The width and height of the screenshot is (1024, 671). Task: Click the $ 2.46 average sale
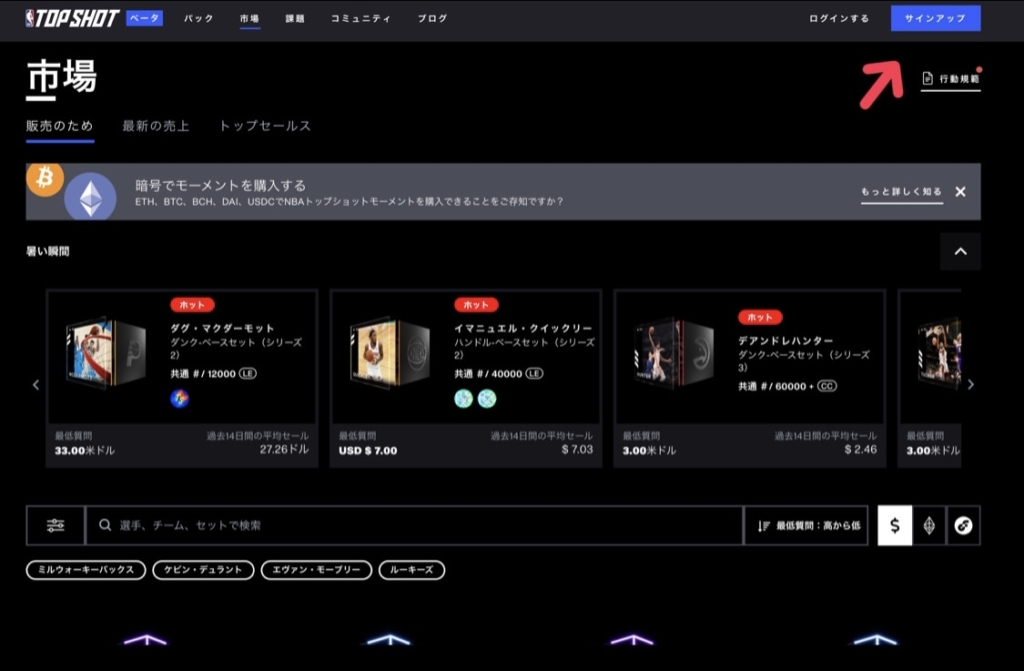[x=860, y=450]
